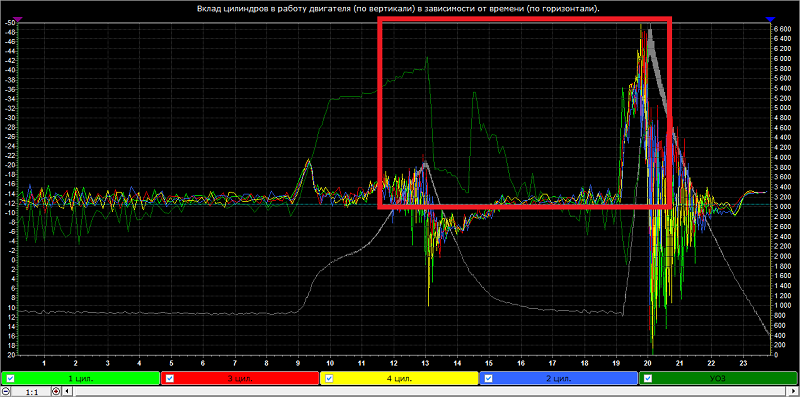The image size is (800, 397).
Task: Click the blue 2 цил. legend bar
Action: (559, 378)
